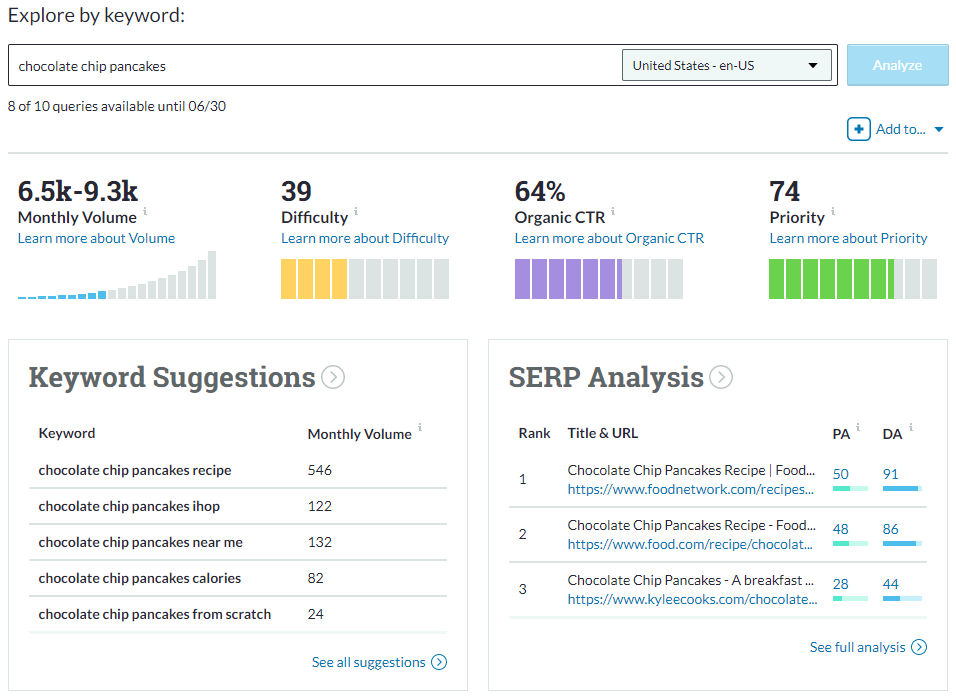Follow Learn more about Difficulty link
Viewport: 956px width, 698px height.
[365, 238]
